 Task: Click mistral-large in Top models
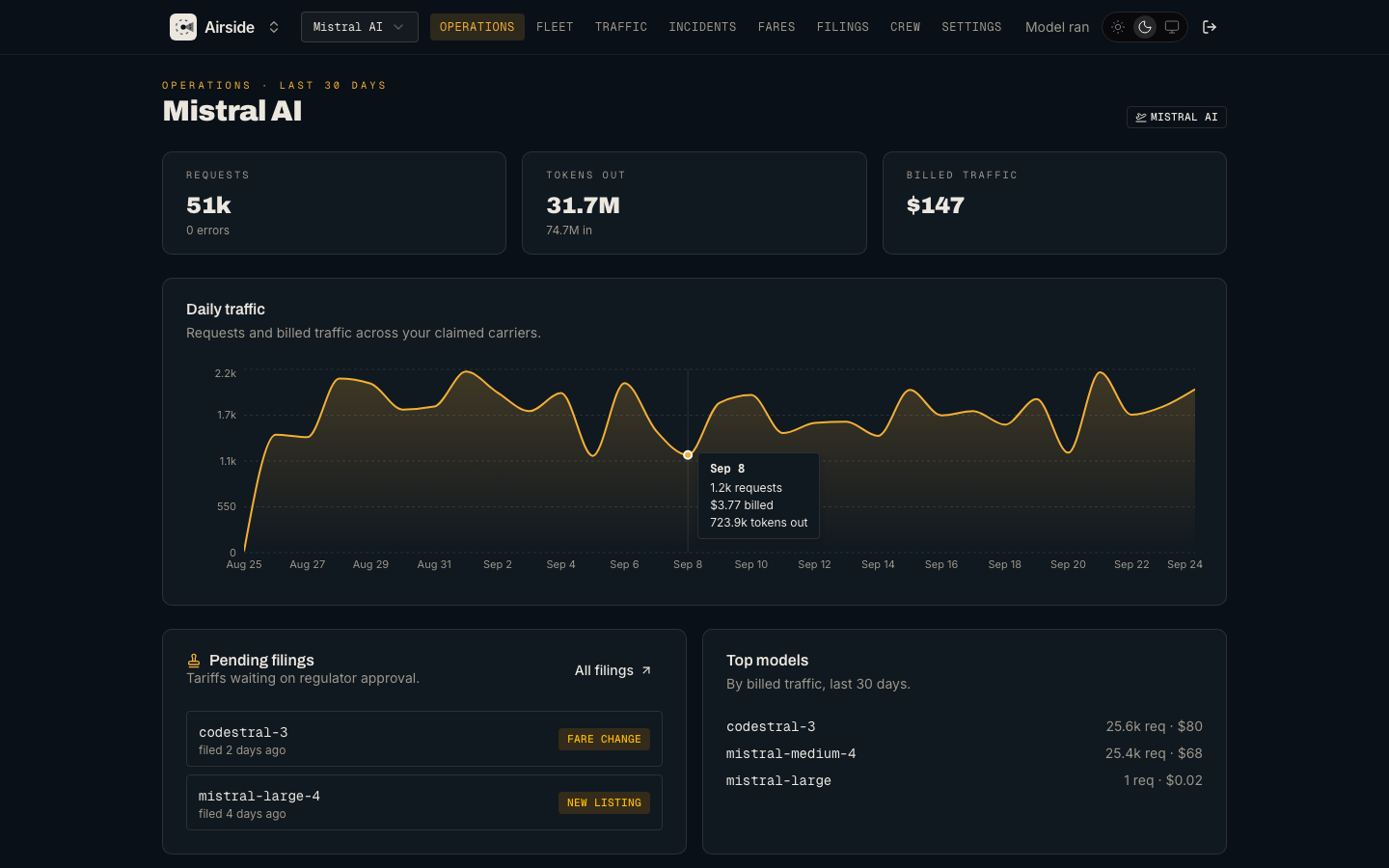point(778,780)
